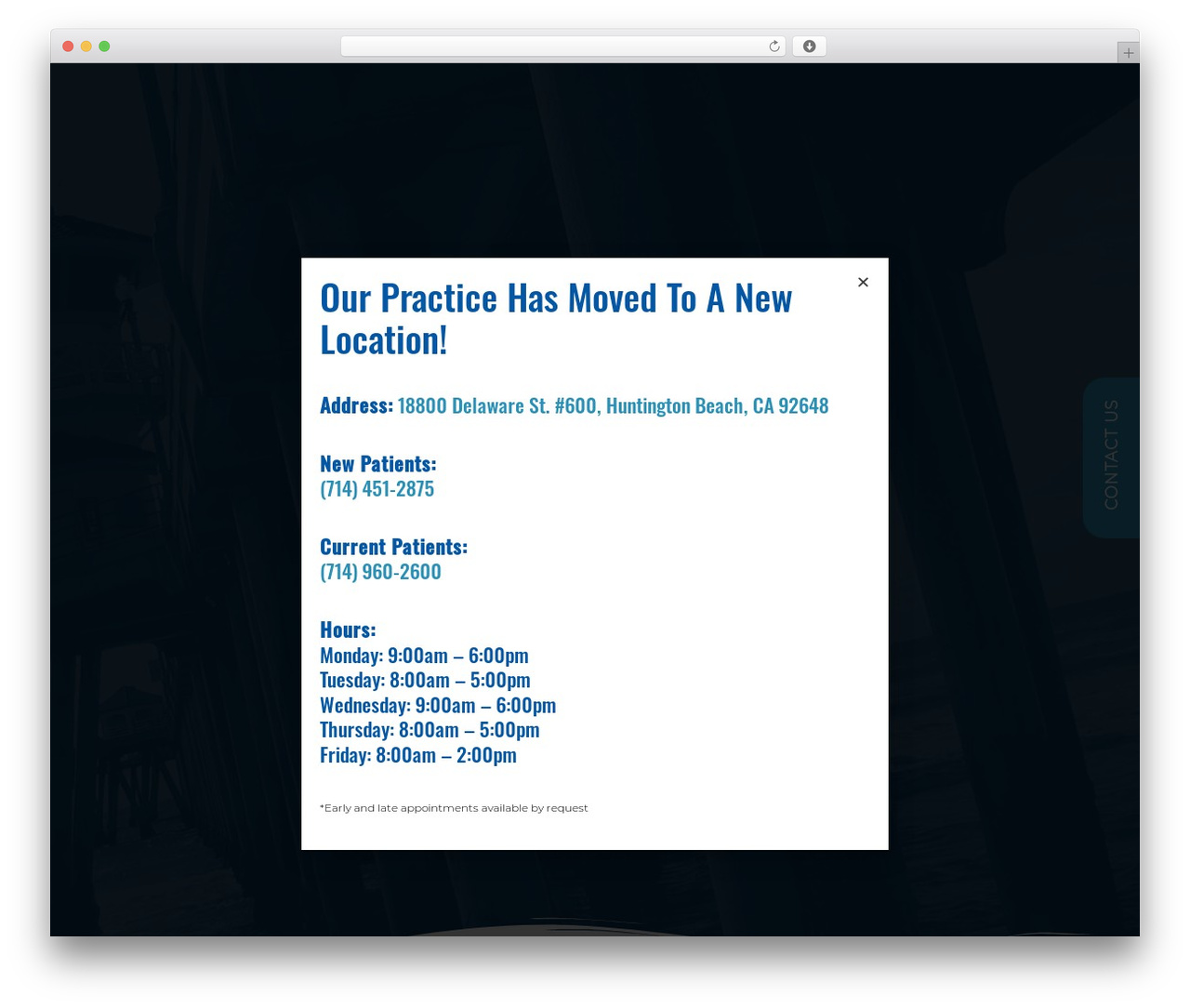Viewport: 1190px width, 1008px height.
Task: Open the 18800 Delaware St. address link
Action: pyautogui.click(x=613, y=405)
